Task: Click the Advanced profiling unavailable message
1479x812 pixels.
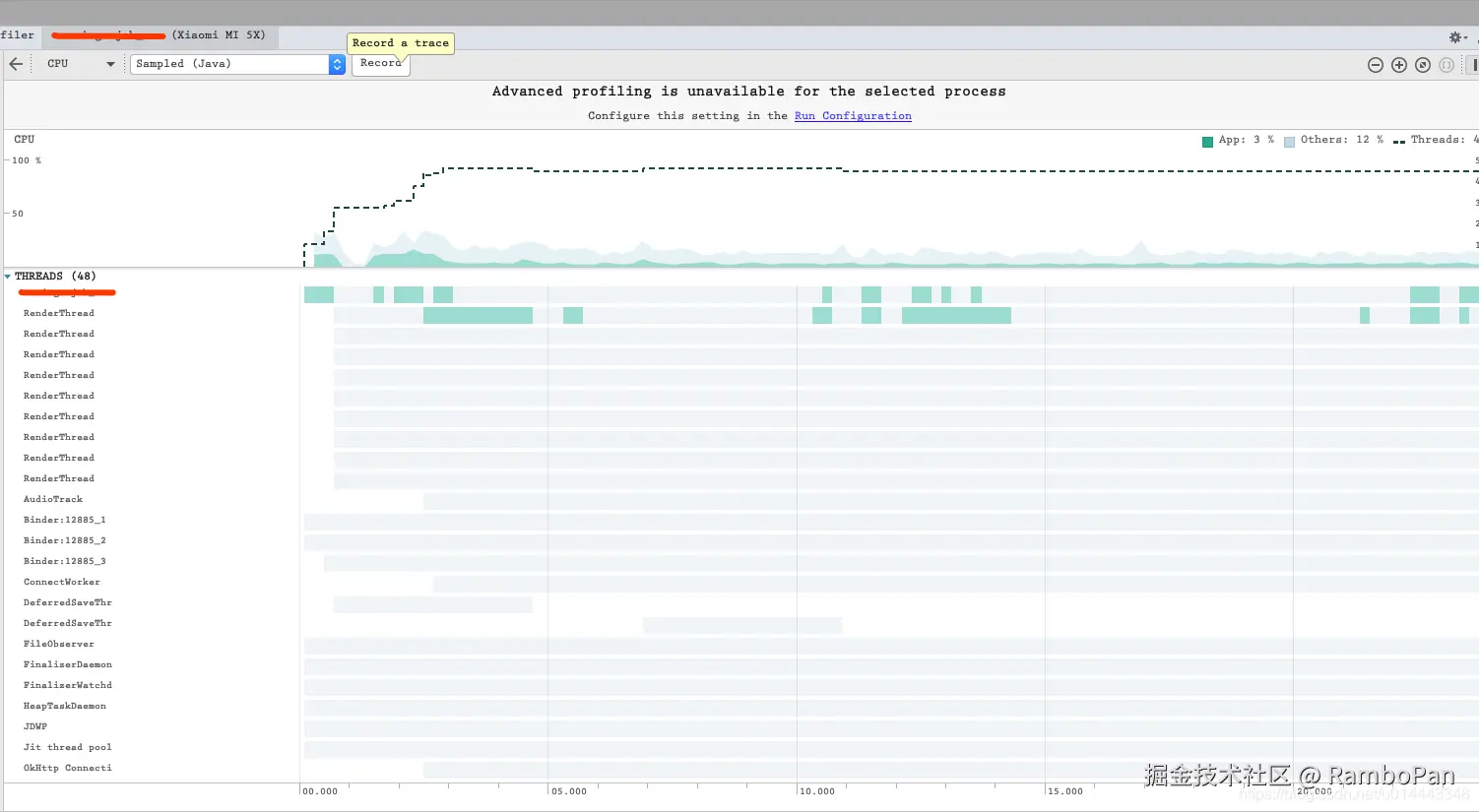Action: tap(749, 92)
